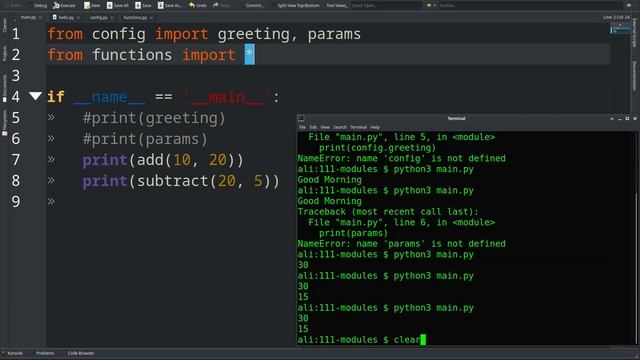
Task: Click the word 'greeting' on line 1
Action: 253,34
